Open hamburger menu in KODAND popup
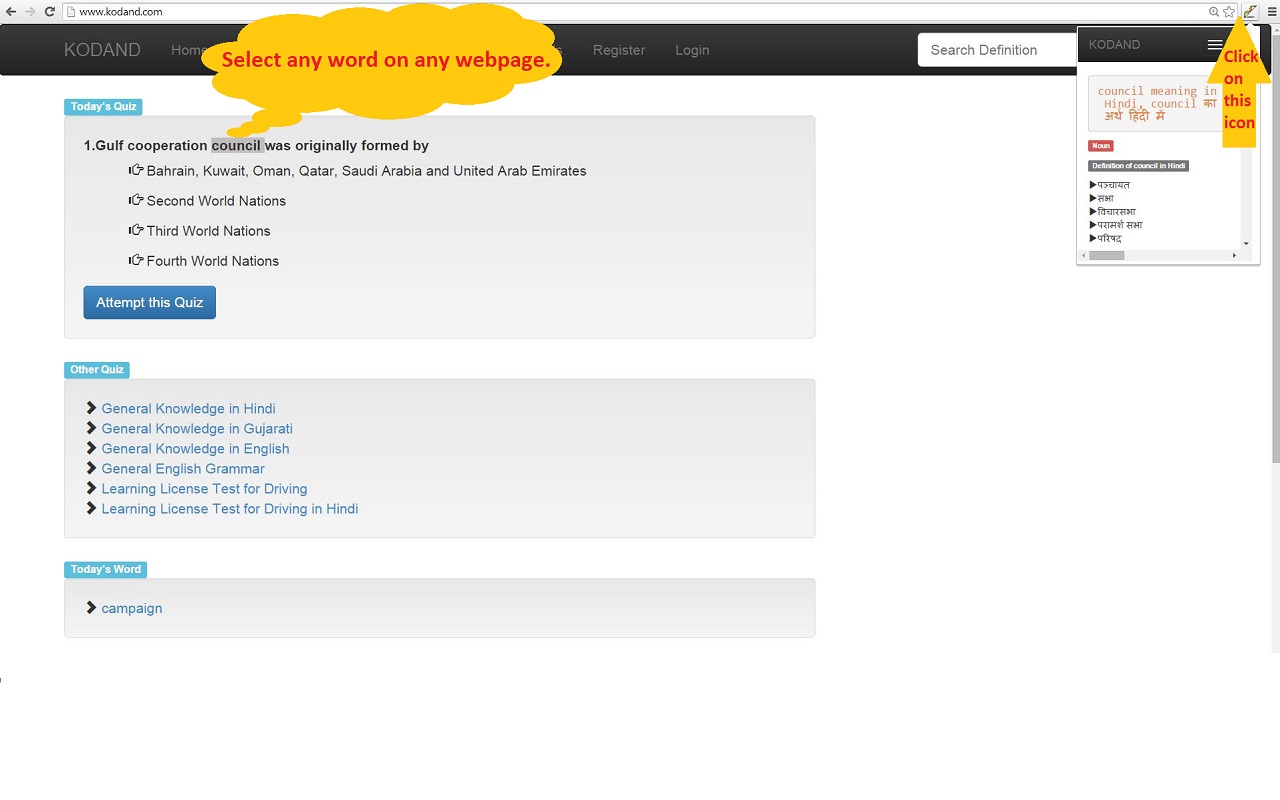Image resolution: width=1280 pixels, height=800 pixels. pyautogui.click(x=1214, y=44)
